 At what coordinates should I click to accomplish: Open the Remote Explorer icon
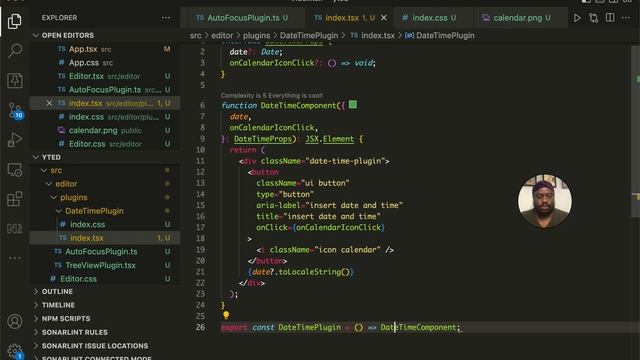click(15, 170)
